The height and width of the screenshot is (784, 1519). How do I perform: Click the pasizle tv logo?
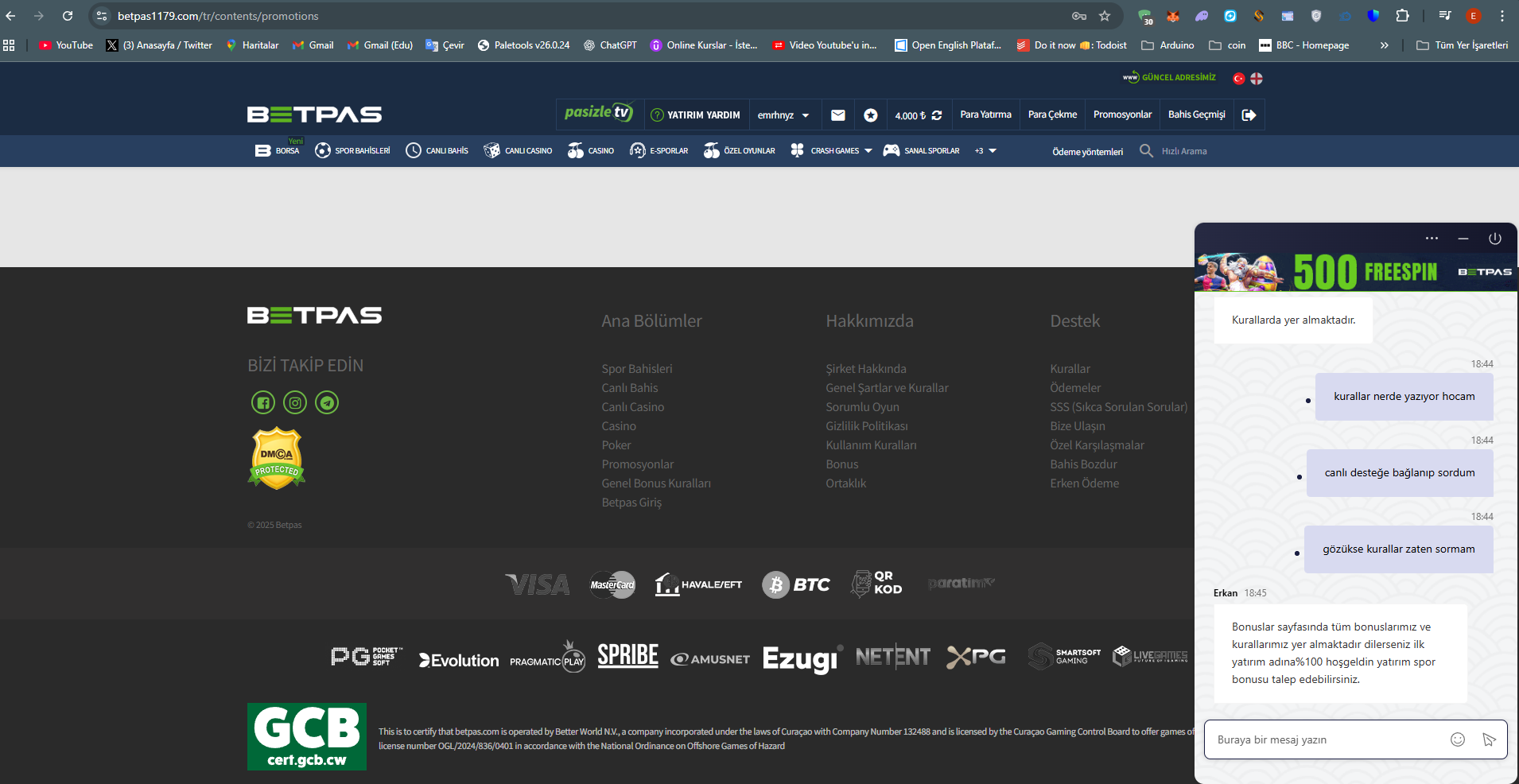pos(599,113)
